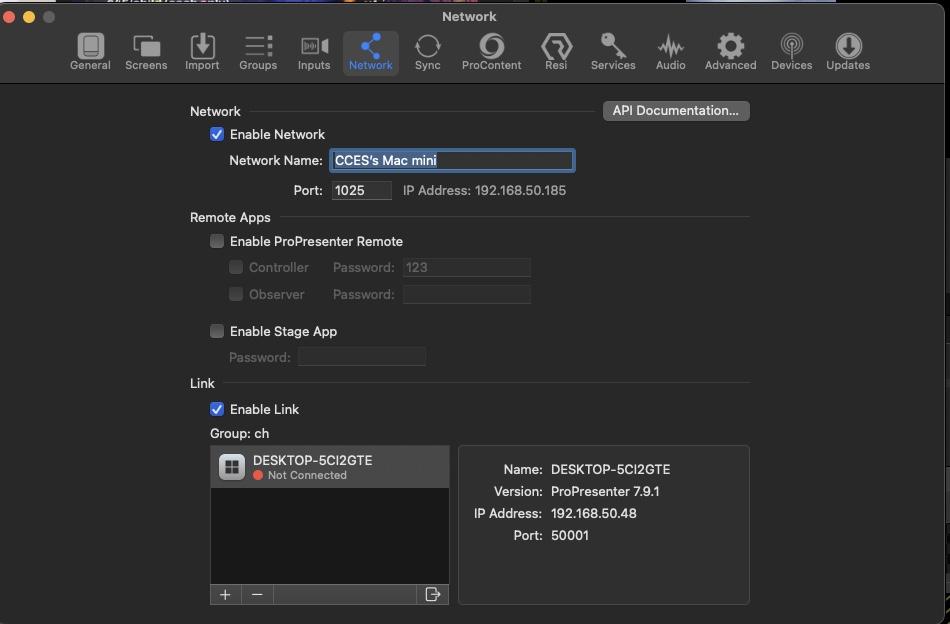Disable the Enable Network checkbox
The image size is (950, 624).
[217, 134]
